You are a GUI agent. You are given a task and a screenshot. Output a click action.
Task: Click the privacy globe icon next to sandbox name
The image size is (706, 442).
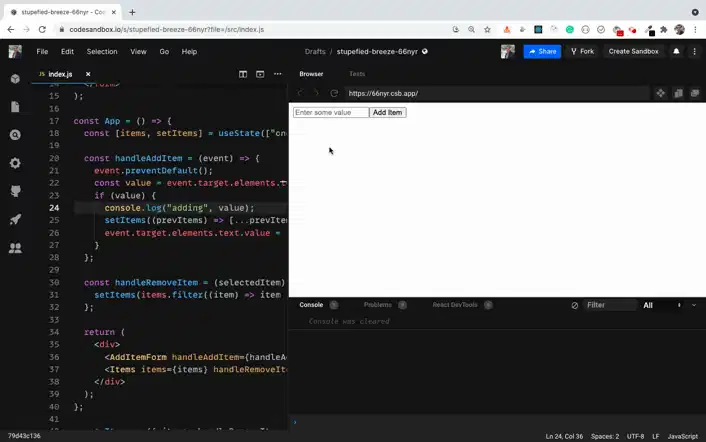(425, 51)
